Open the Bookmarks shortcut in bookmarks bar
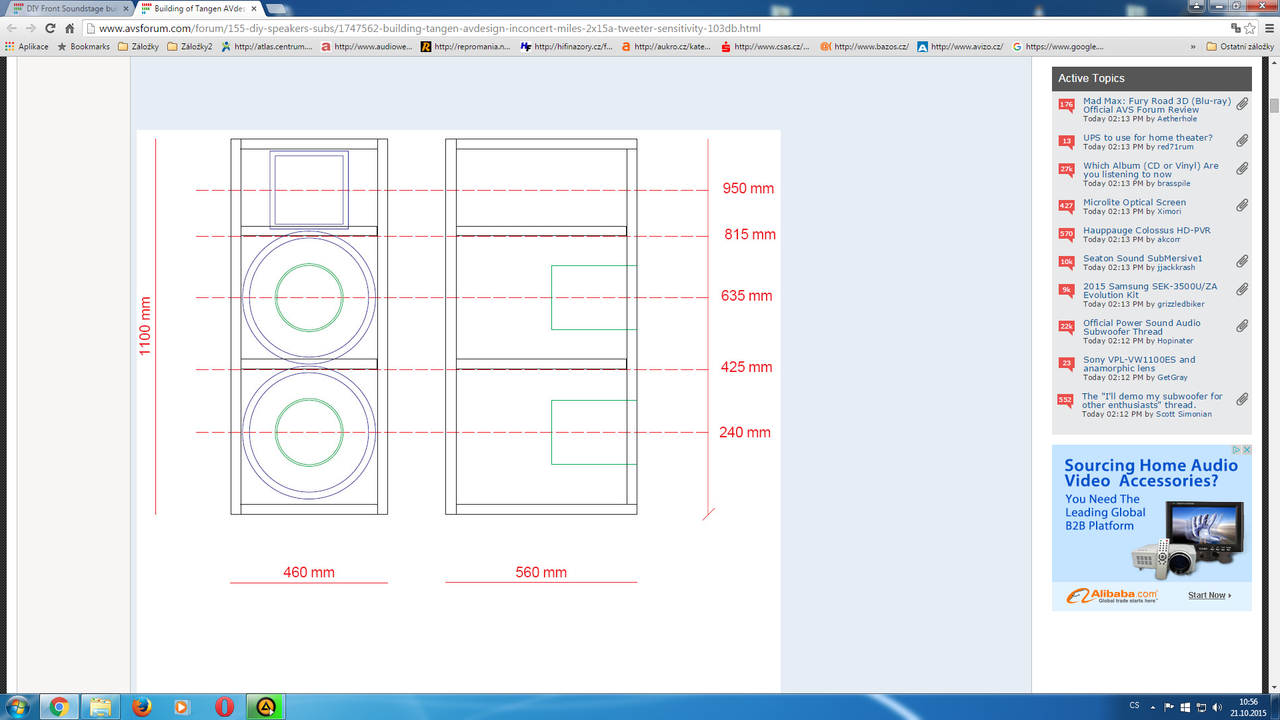 coord(83,46)
